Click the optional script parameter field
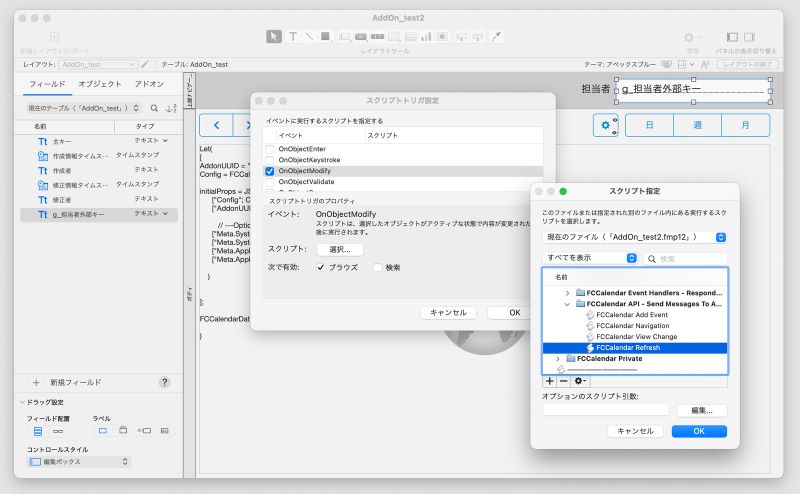The width and height of the screenshot is (800, 494). point(606,410)
